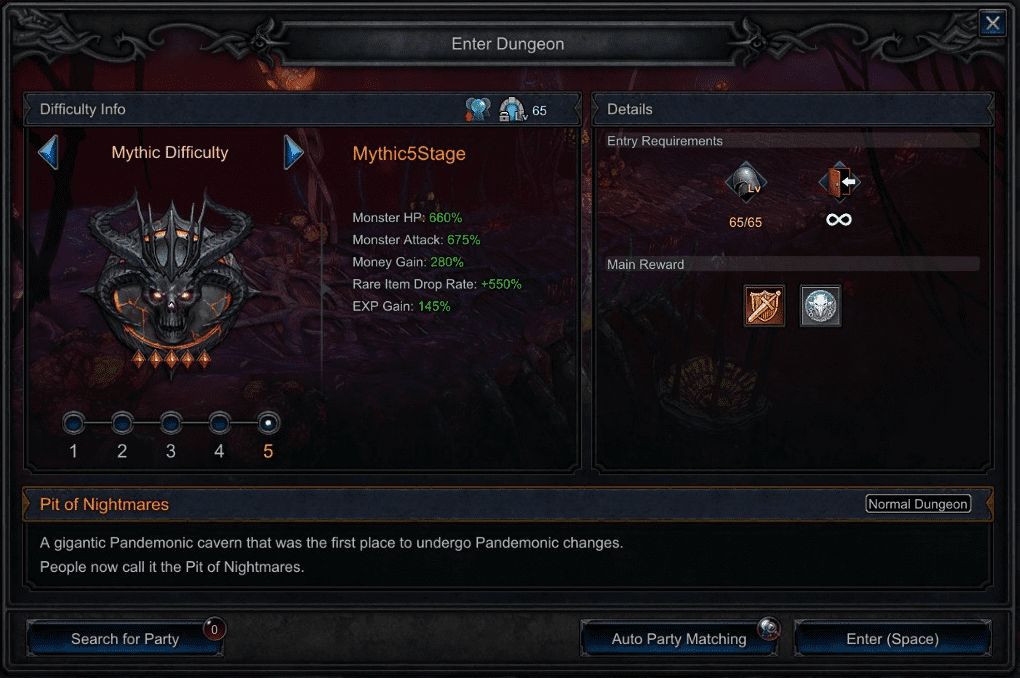Viewport: 1020px width, 678px height.
Task: Click the Enter (Space) button
Action: 892,639
